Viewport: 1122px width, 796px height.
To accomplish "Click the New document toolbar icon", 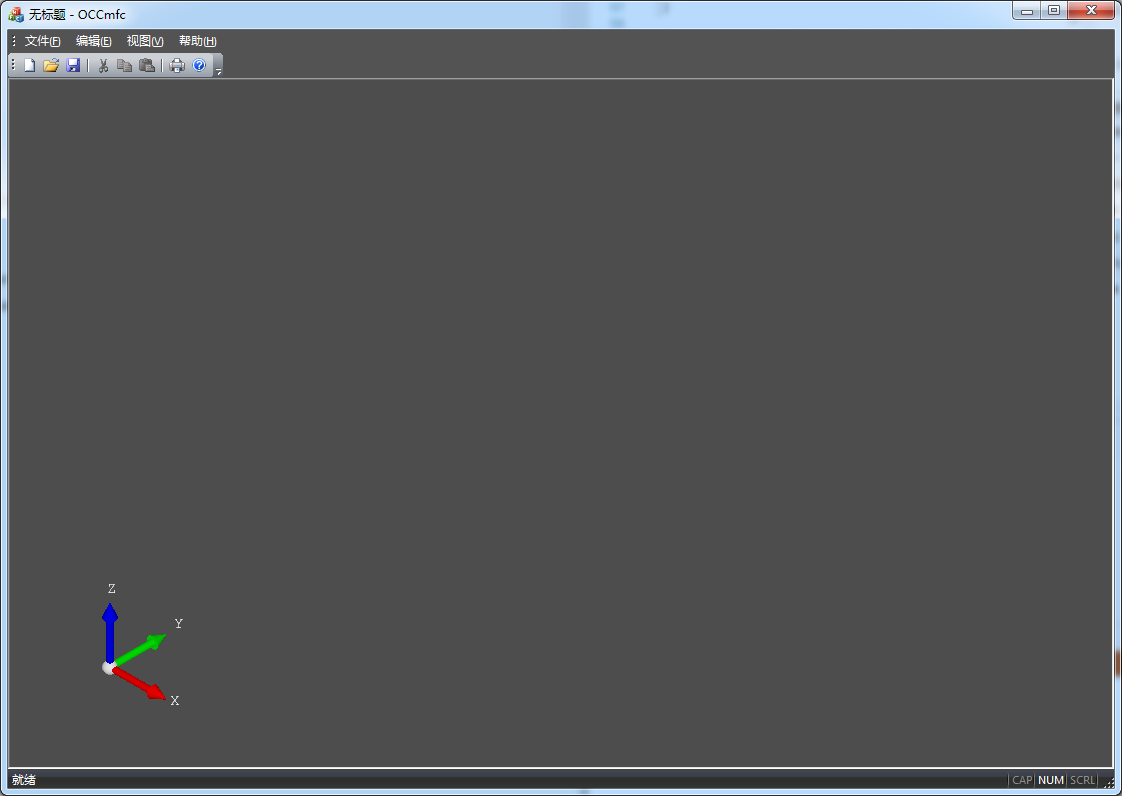I will [x=29, y=65].
